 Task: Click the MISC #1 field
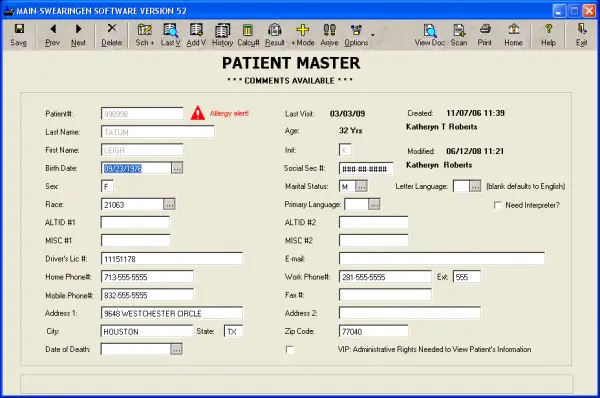(135, 240)
